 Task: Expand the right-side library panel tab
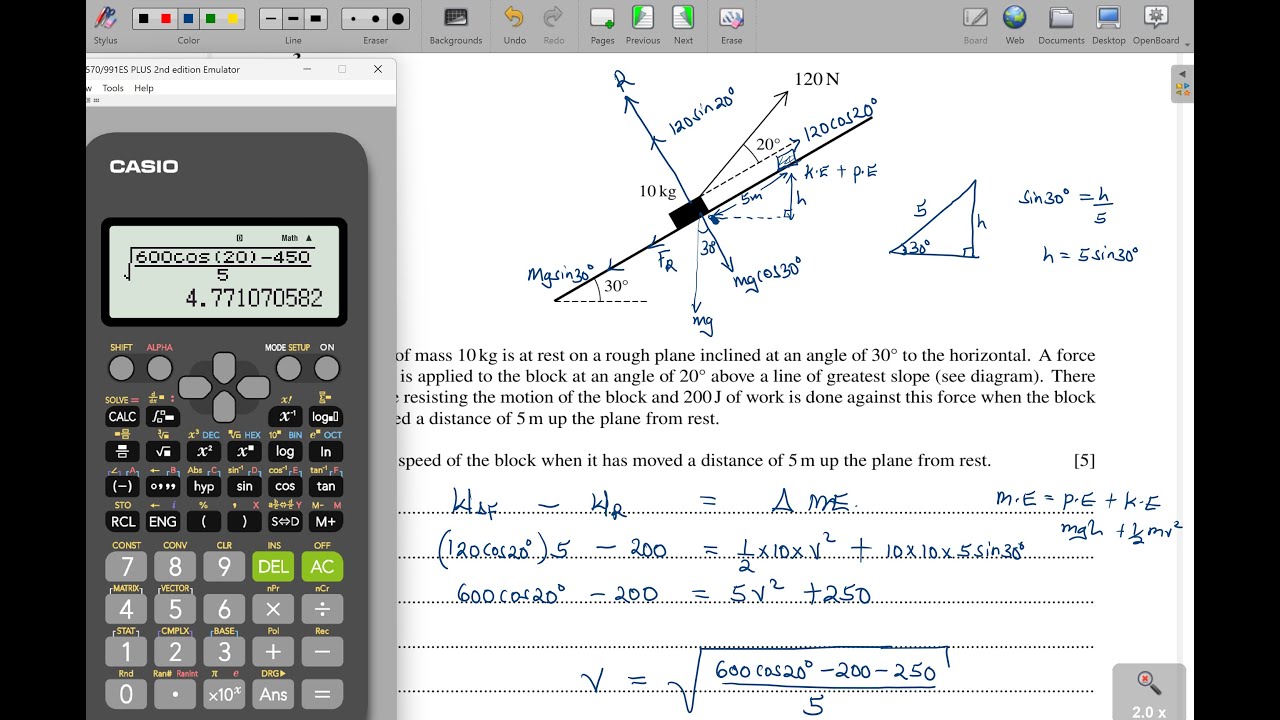pos(1182,84)
